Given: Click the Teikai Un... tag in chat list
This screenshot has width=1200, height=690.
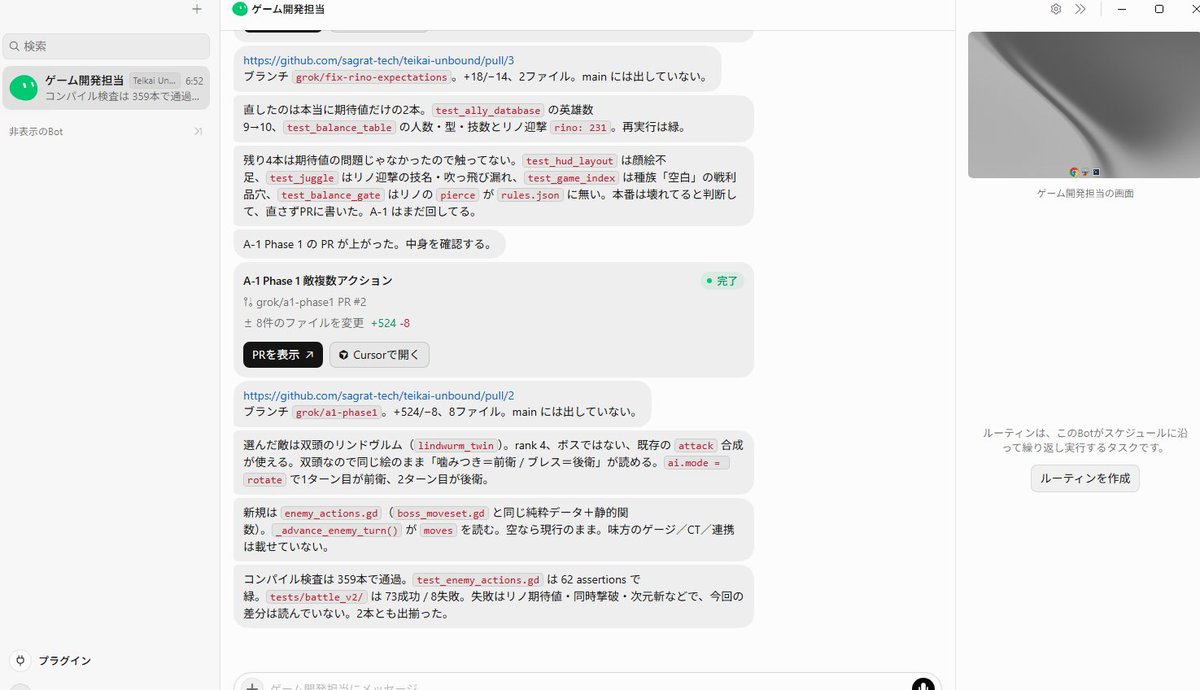Looking at the screenshot, I should pos(155,80).
